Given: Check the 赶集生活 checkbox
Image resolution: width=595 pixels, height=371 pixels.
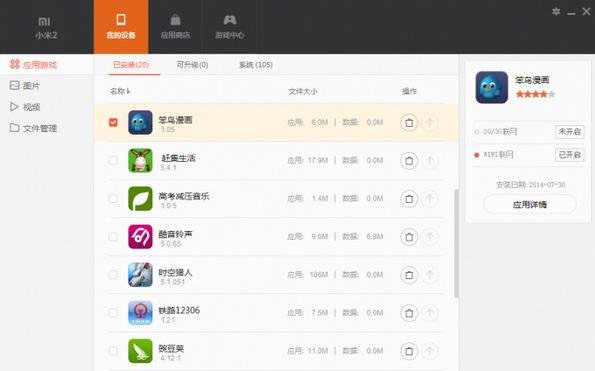Looking at the screenshot, I should coord(113,160).
